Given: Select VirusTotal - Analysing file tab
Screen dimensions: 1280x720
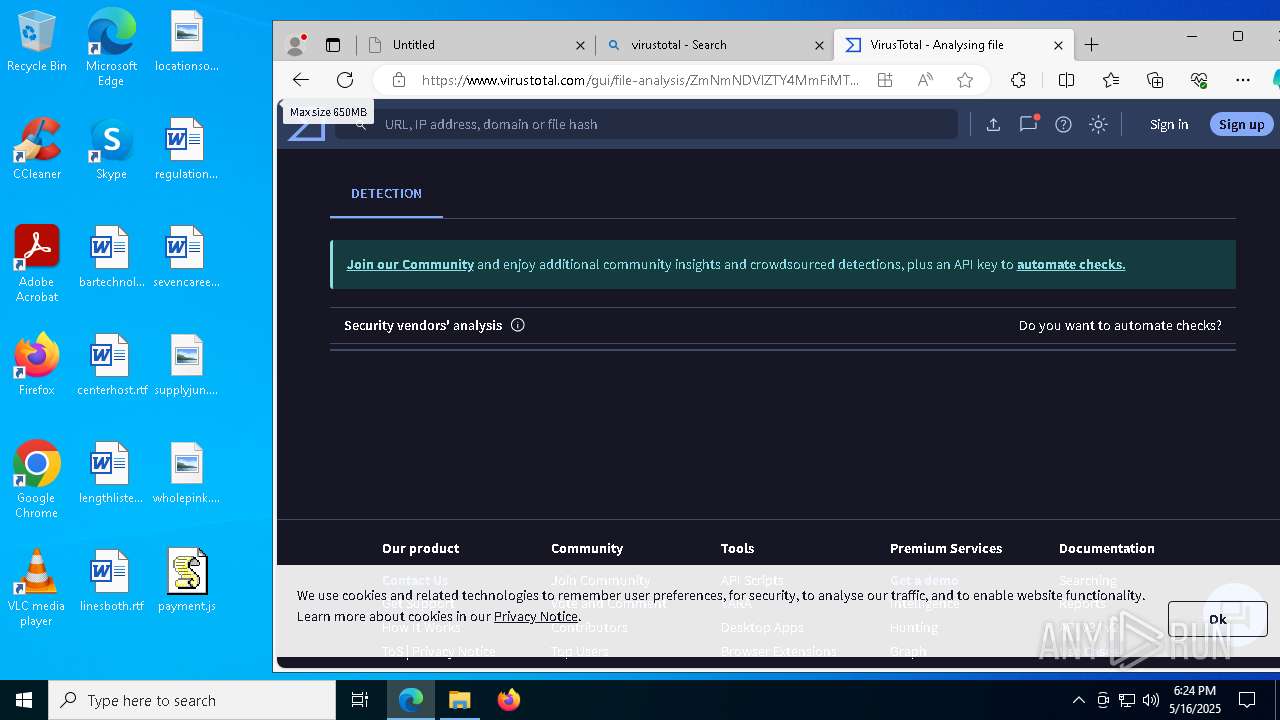Looking at the screenshot, I should pos(954,45).
